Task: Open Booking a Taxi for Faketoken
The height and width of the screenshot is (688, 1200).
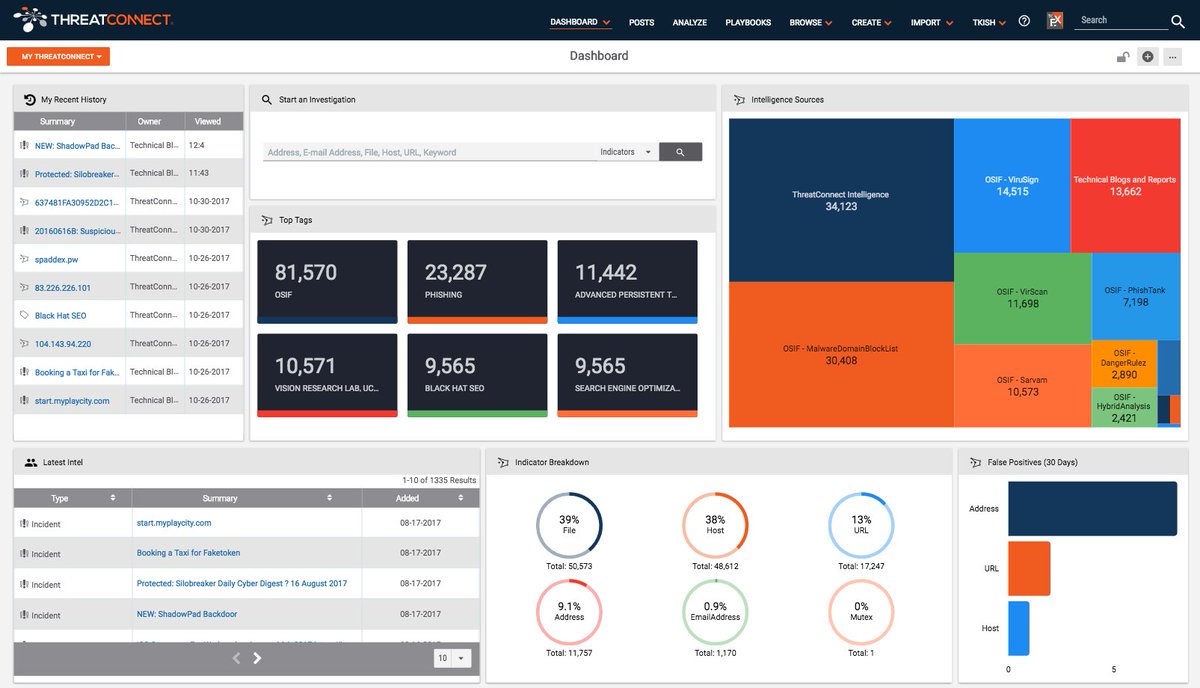Action: coord(188,552)
